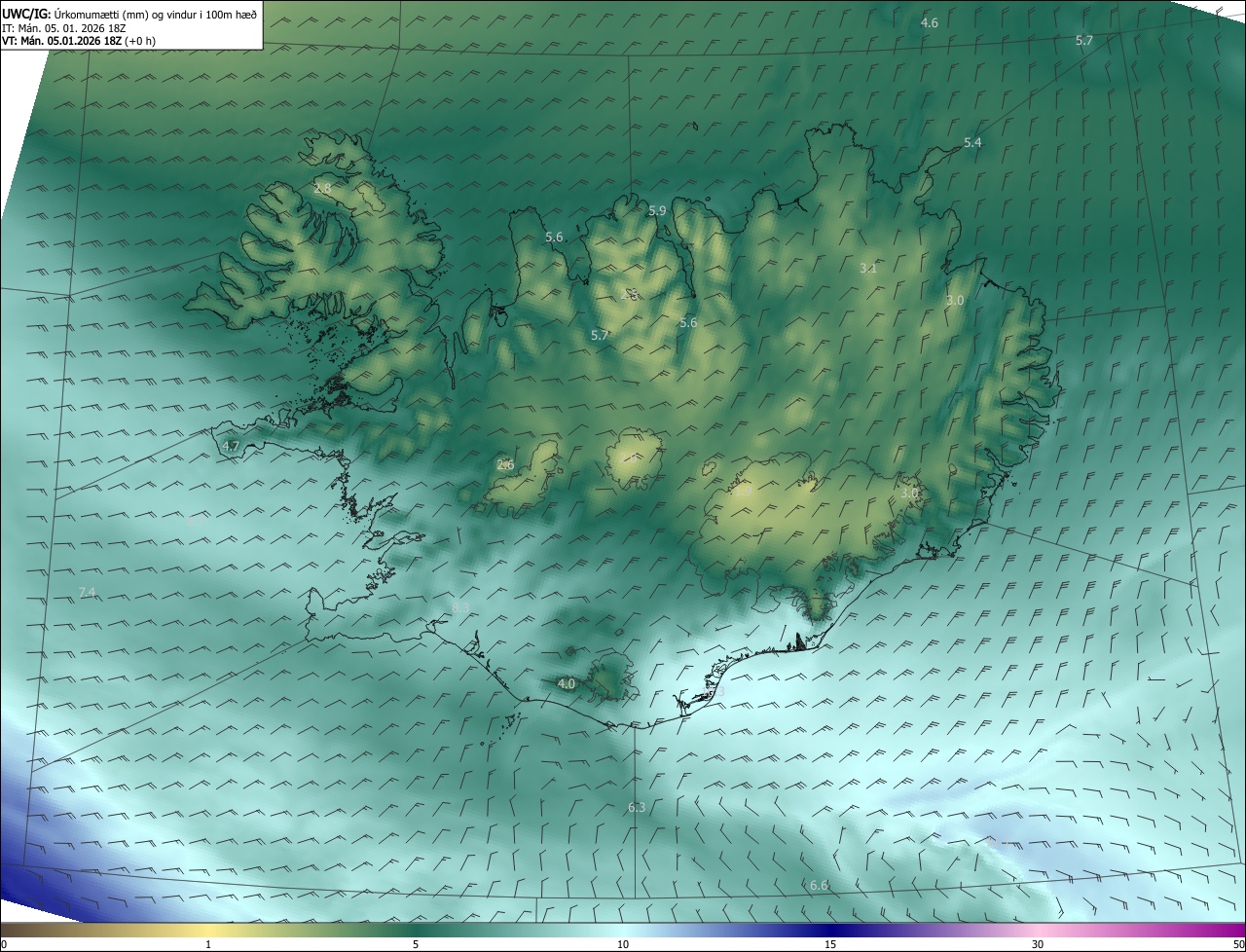Click the 5.9 value label on the map

(657, 210)
